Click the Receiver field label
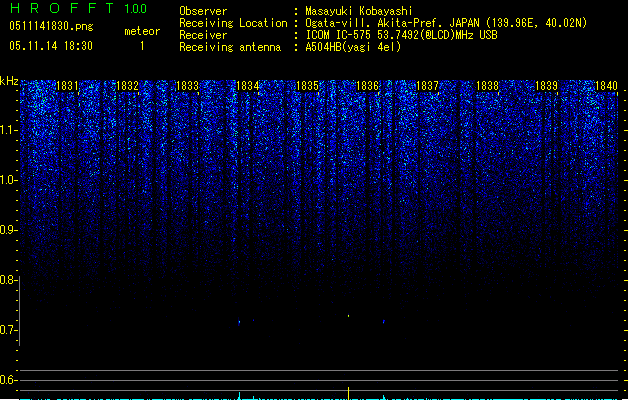 tap(203, 35)
